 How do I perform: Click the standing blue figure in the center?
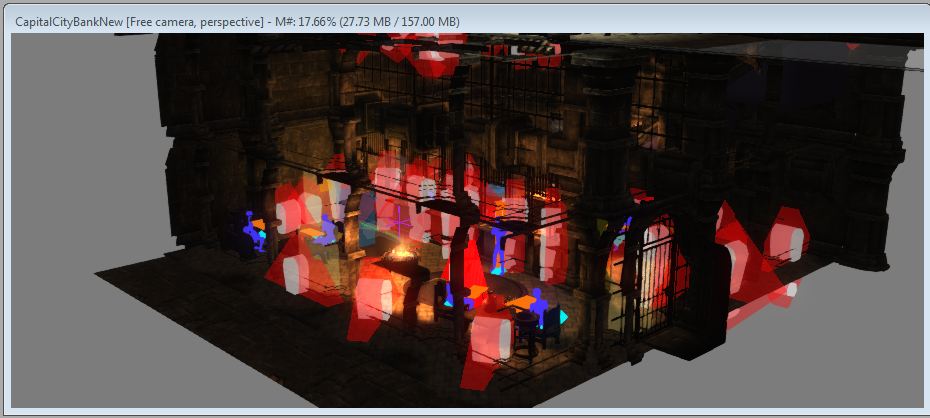tap(497, 246)
